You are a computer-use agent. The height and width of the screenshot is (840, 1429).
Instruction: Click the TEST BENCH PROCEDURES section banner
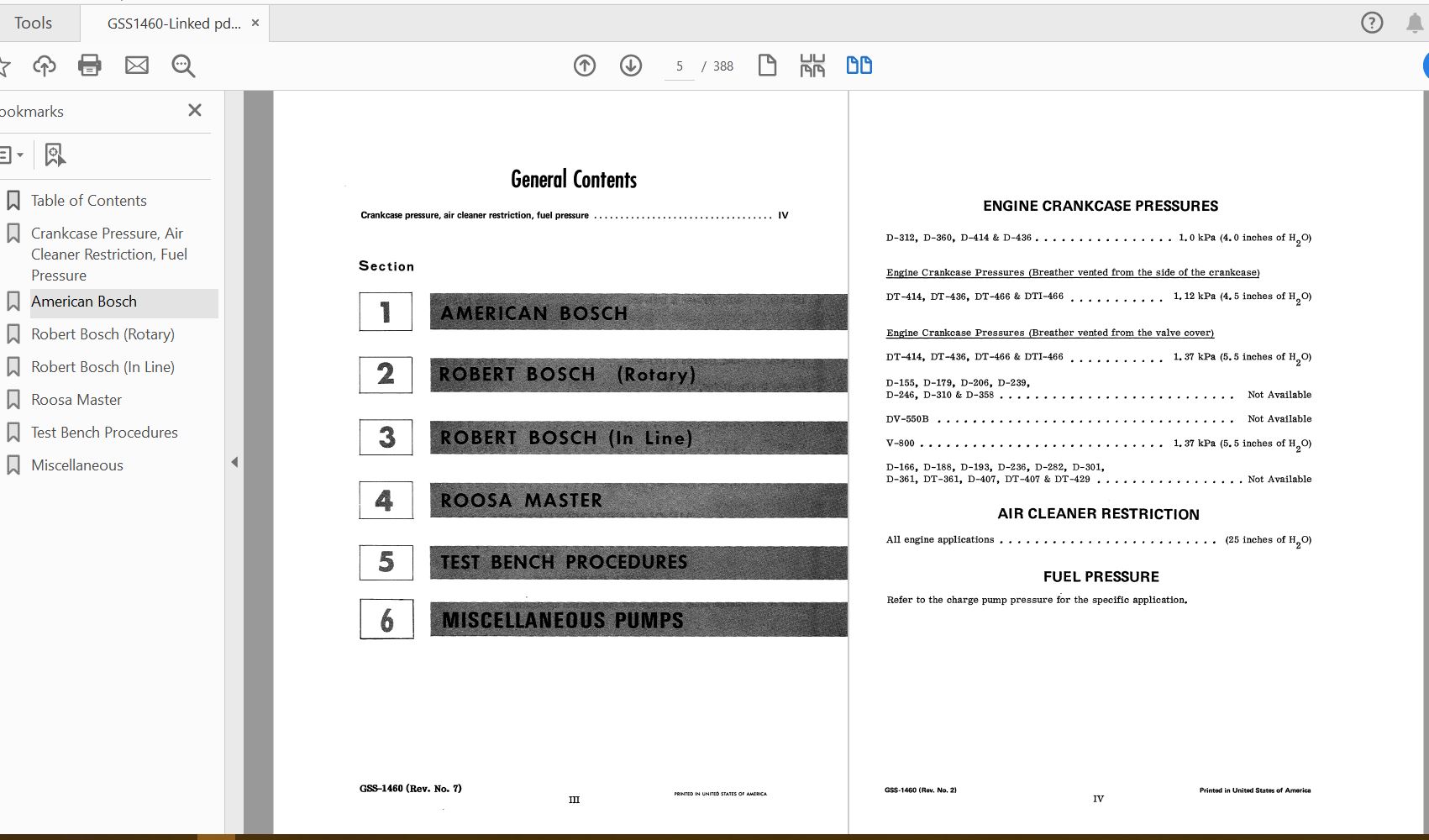coord(638,562)
